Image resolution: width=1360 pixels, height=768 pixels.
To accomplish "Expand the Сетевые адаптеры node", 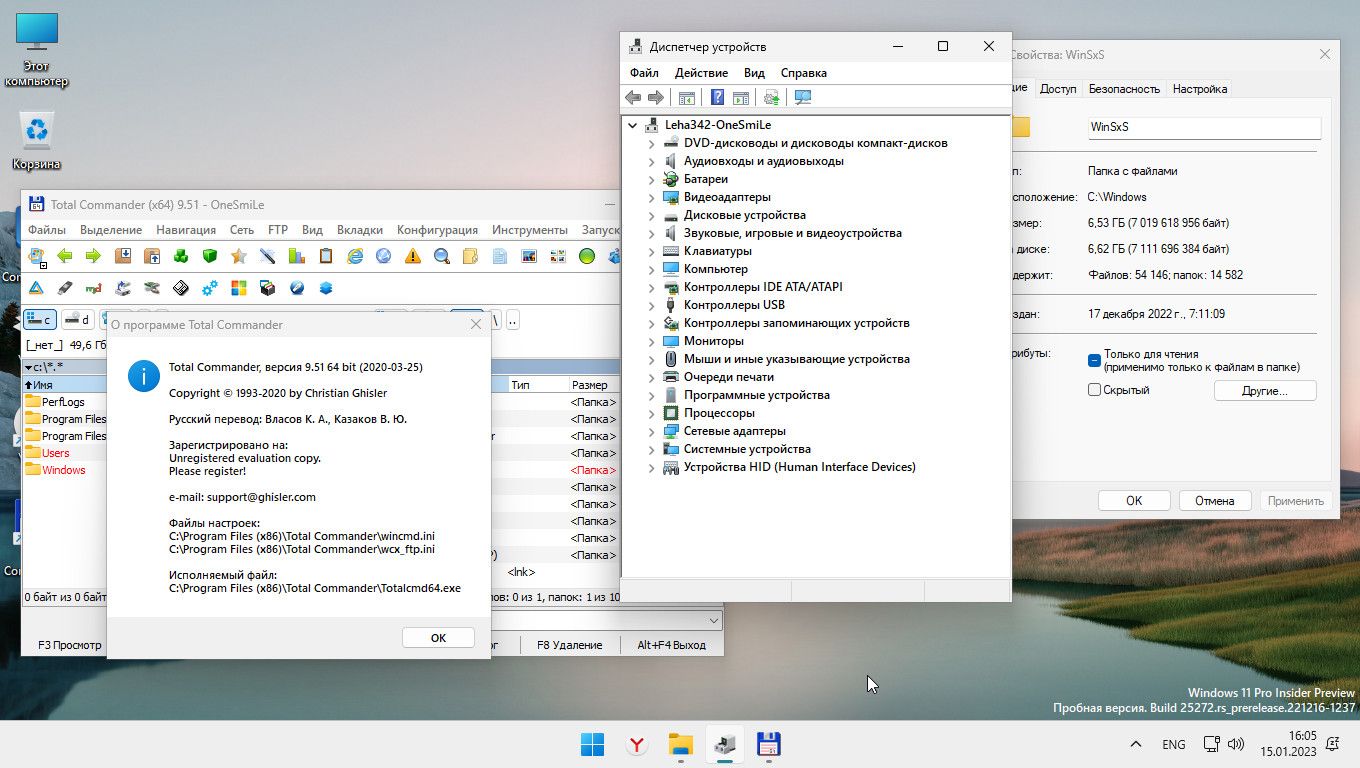I will 652,431.
